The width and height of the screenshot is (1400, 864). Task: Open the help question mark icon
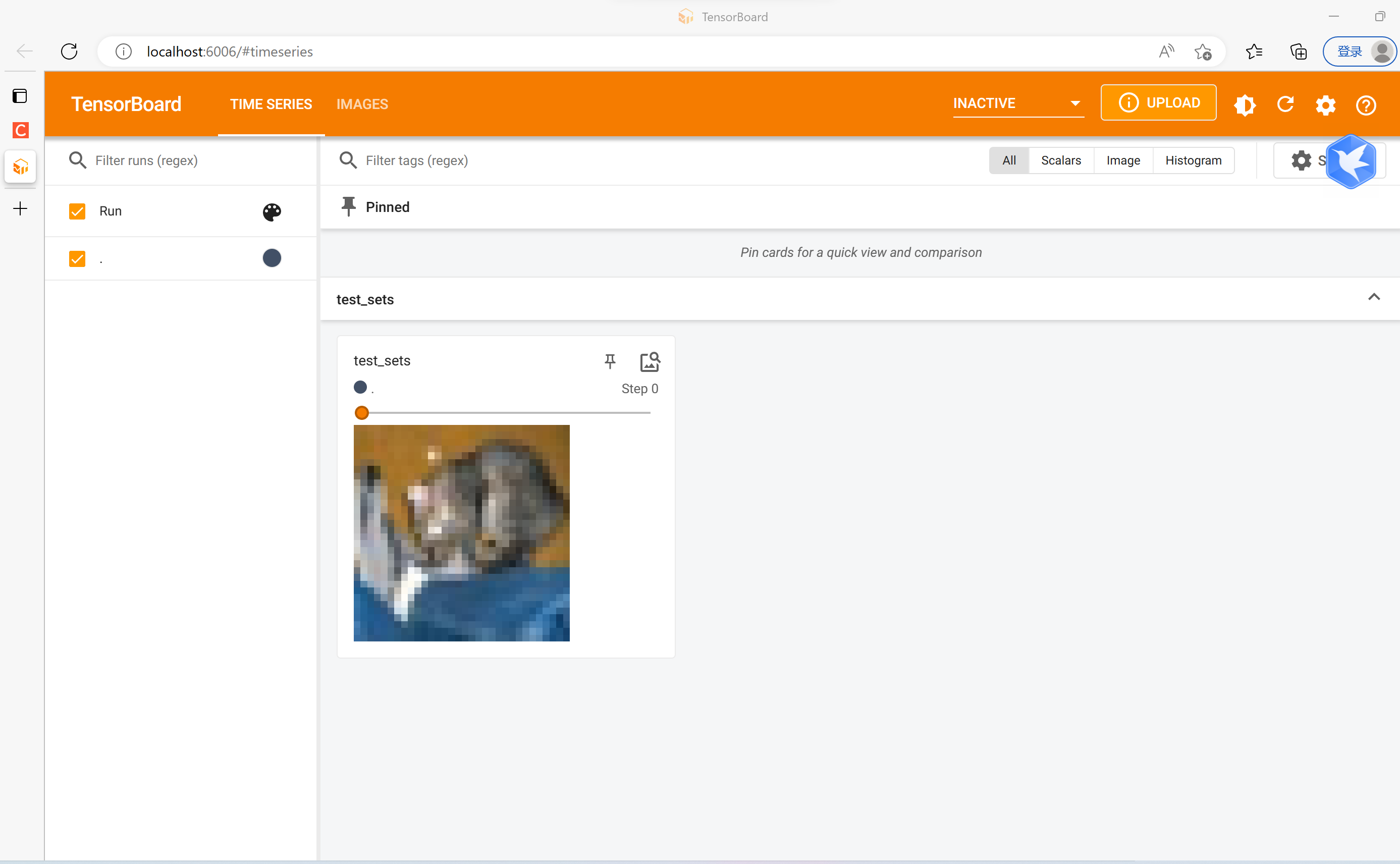click(1366, 104)
